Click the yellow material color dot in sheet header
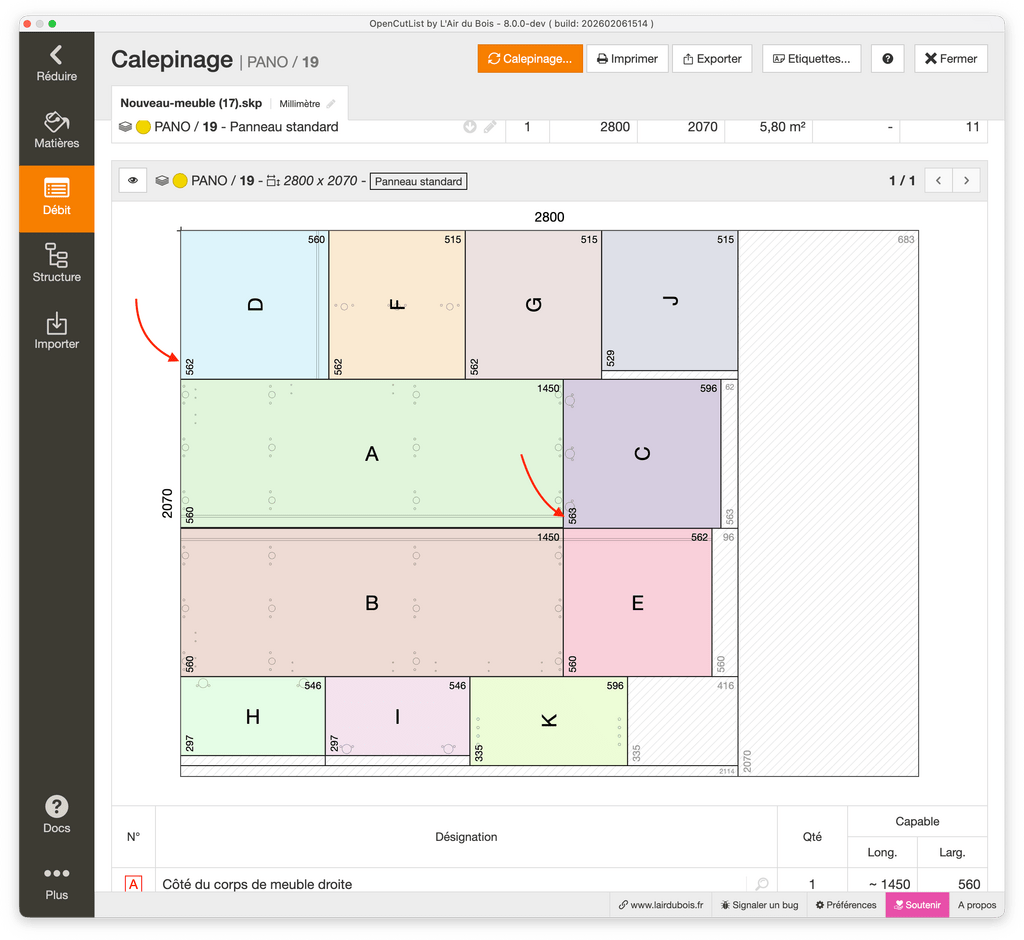1024x940 pixels. (180, 181)
